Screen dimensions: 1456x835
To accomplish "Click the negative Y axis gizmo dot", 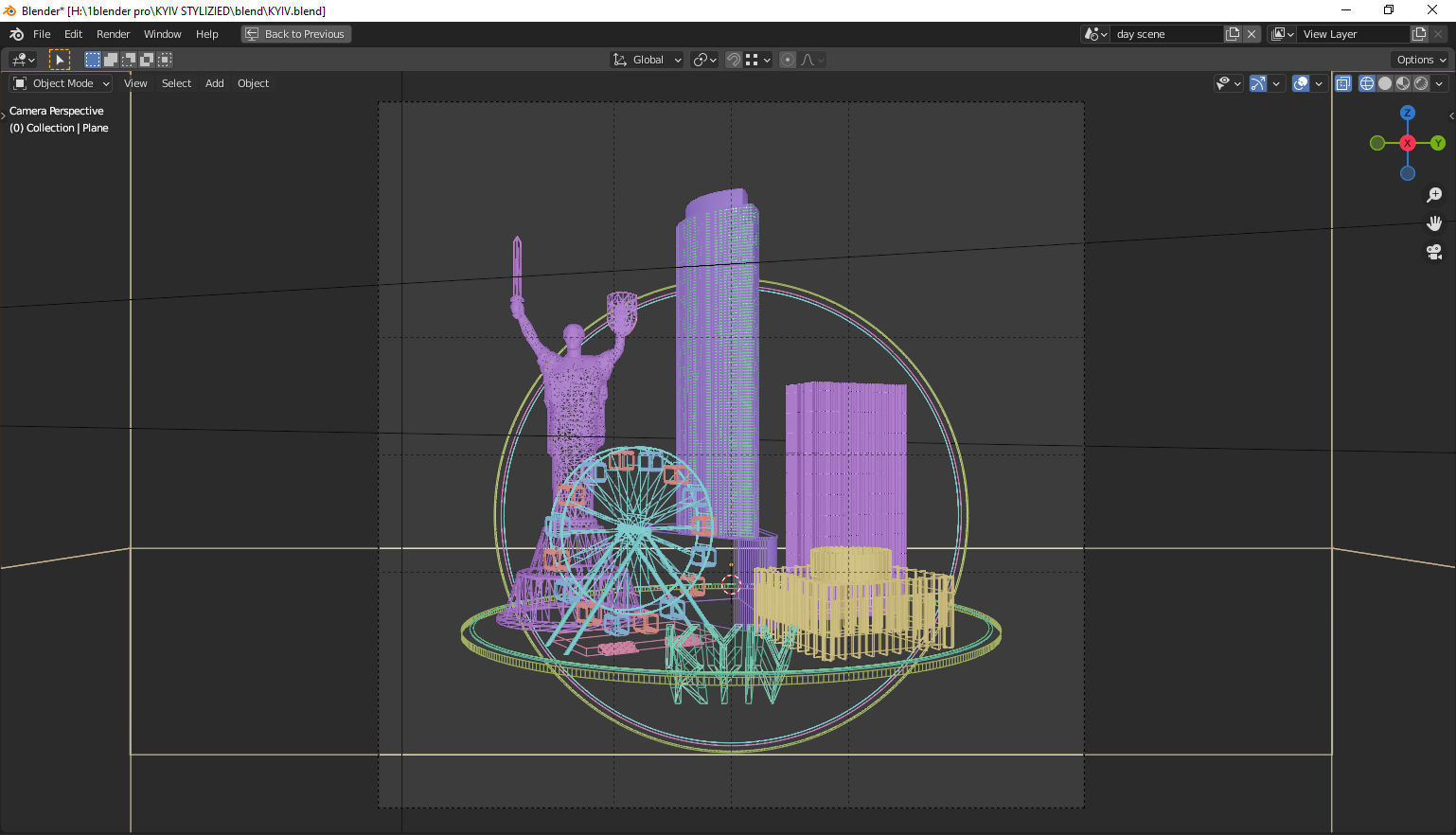I will point(1377,143).
